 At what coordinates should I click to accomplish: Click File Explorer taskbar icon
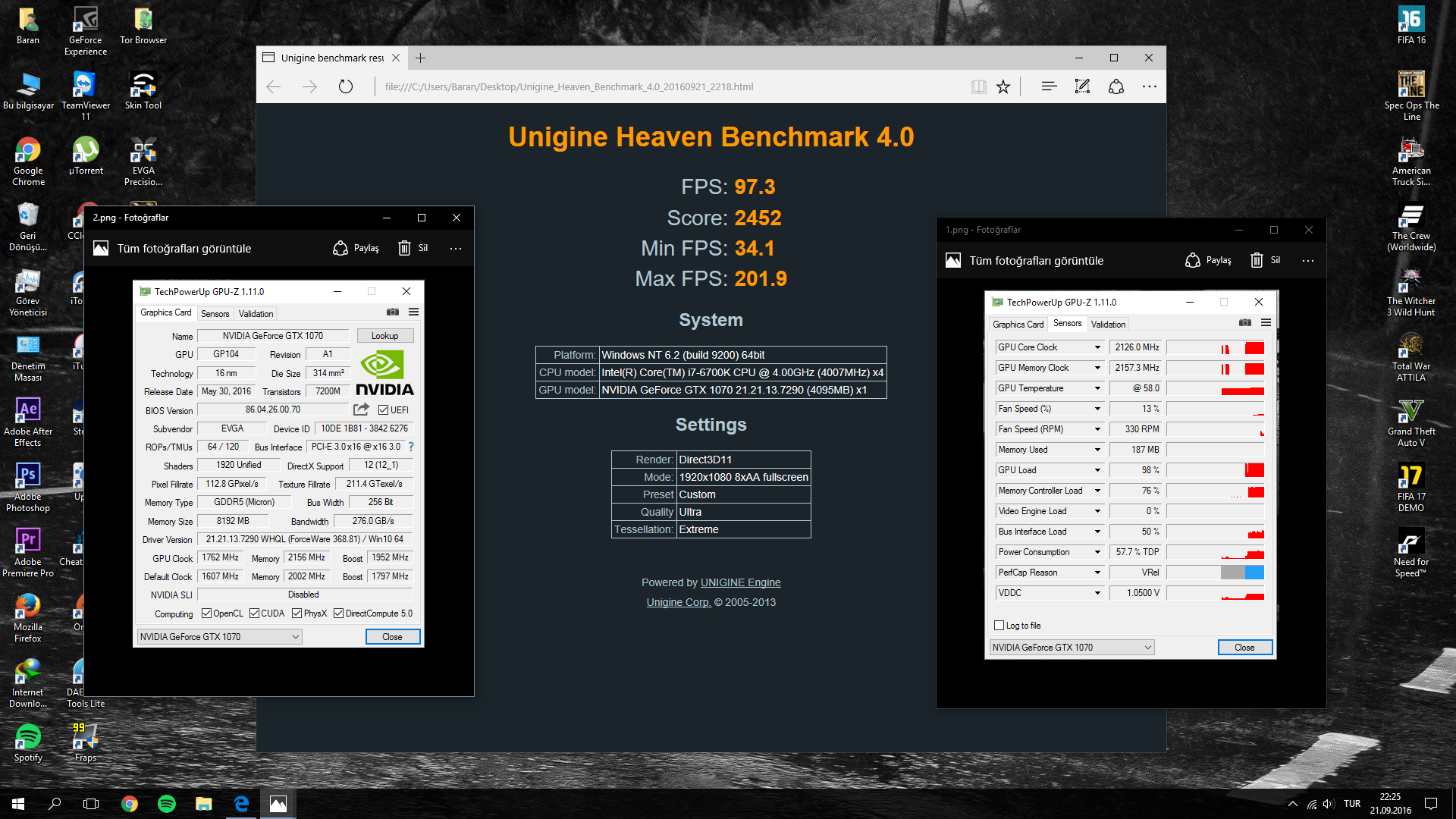(204, 803)
